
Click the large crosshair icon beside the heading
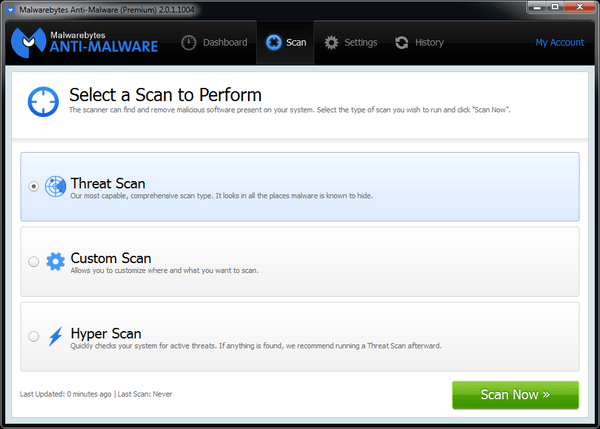click(x=43, y=101)
